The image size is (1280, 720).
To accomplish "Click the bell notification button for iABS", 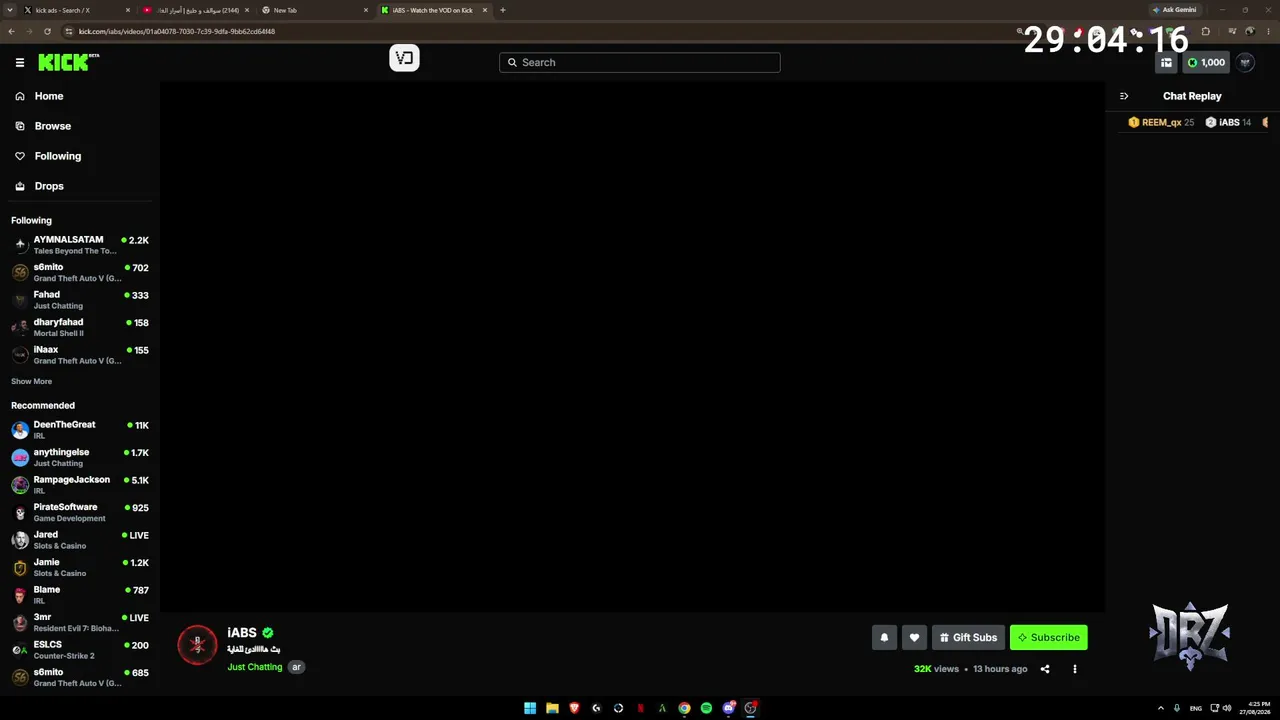I will pyautogui.click(x=884, y=637).
